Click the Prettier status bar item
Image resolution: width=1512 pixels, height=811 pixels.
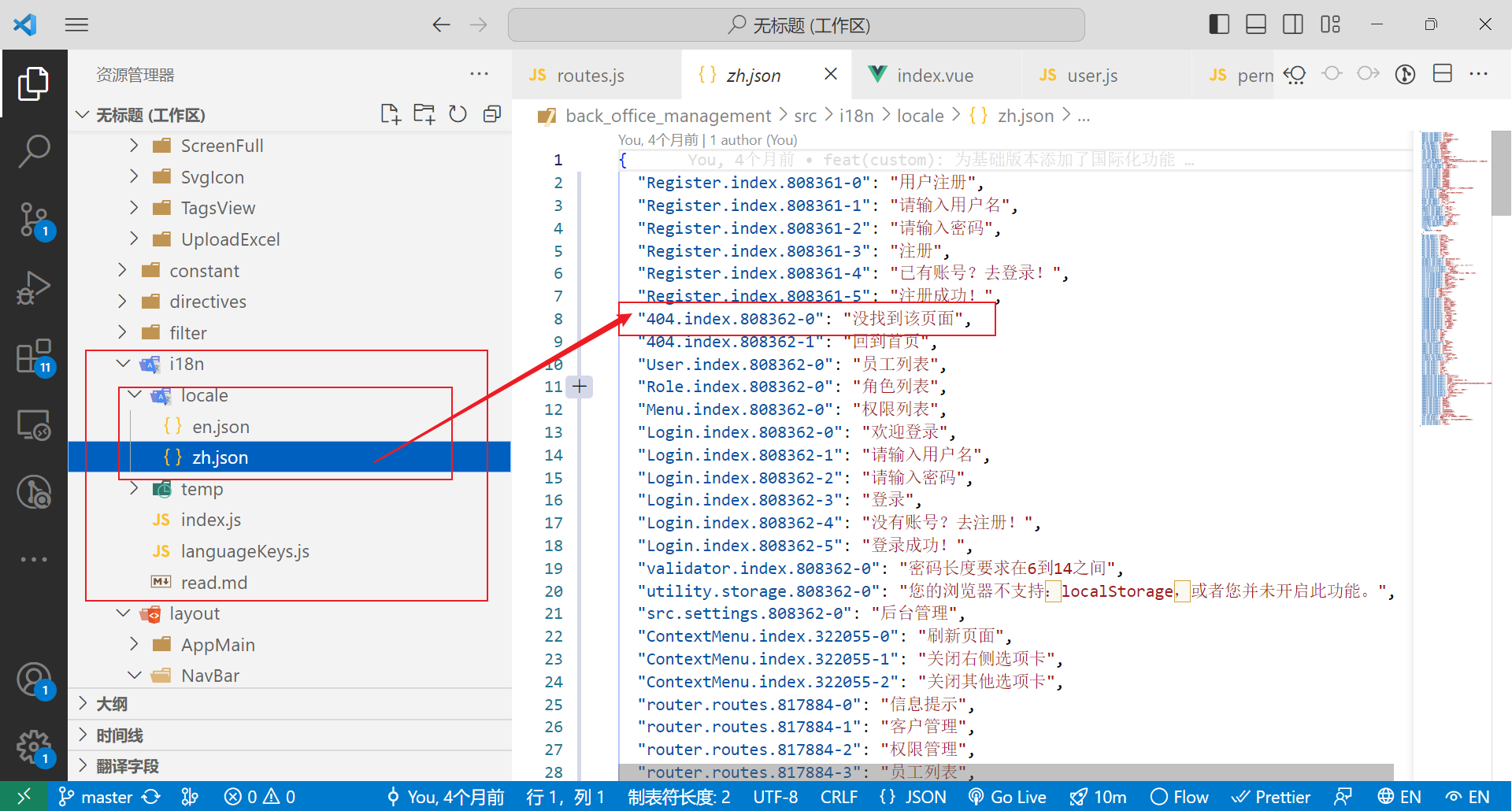[x=1270, y=796]
